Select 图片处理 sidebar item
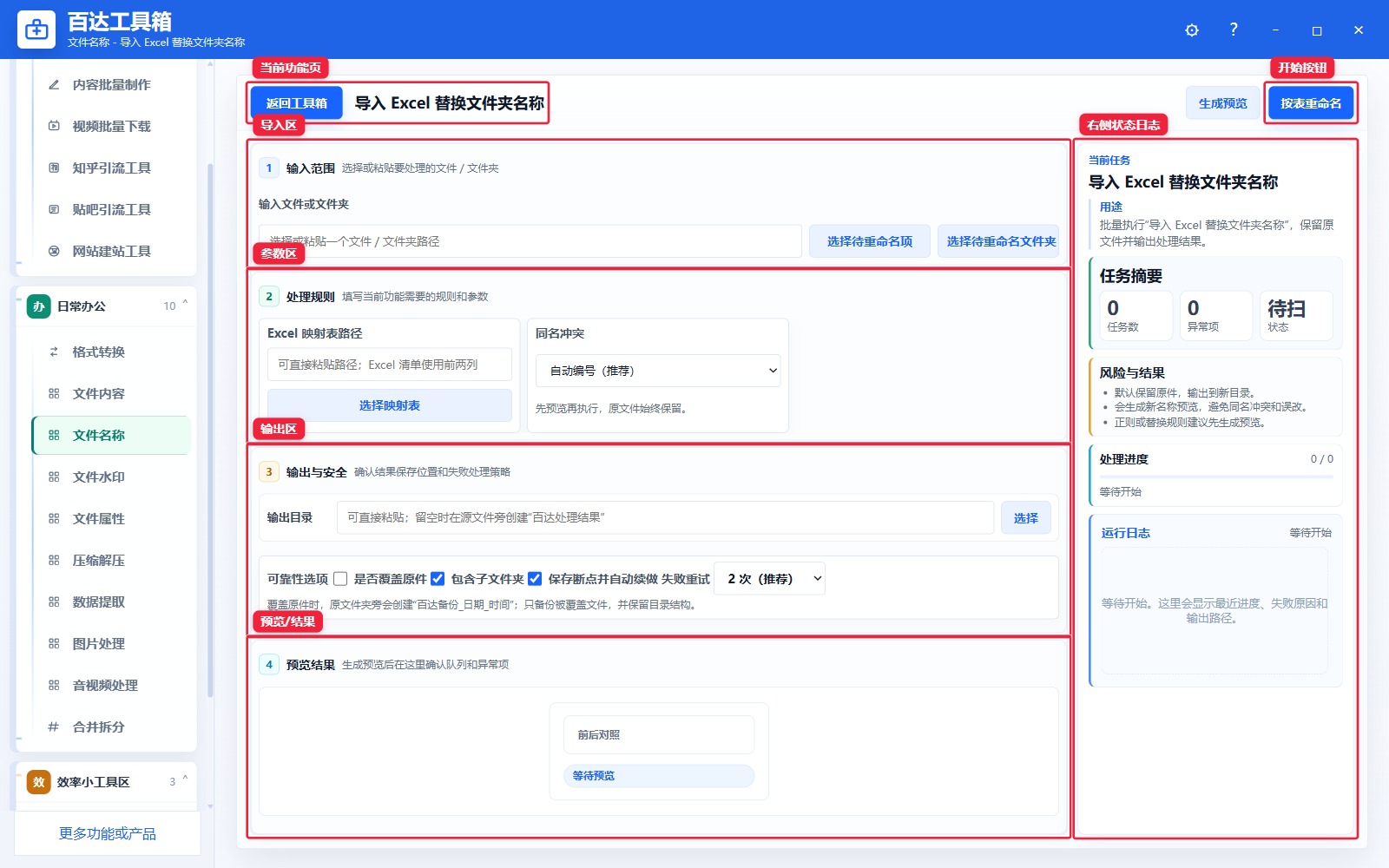This screenshot has height=868, width=1389. [x=111, y=644]
